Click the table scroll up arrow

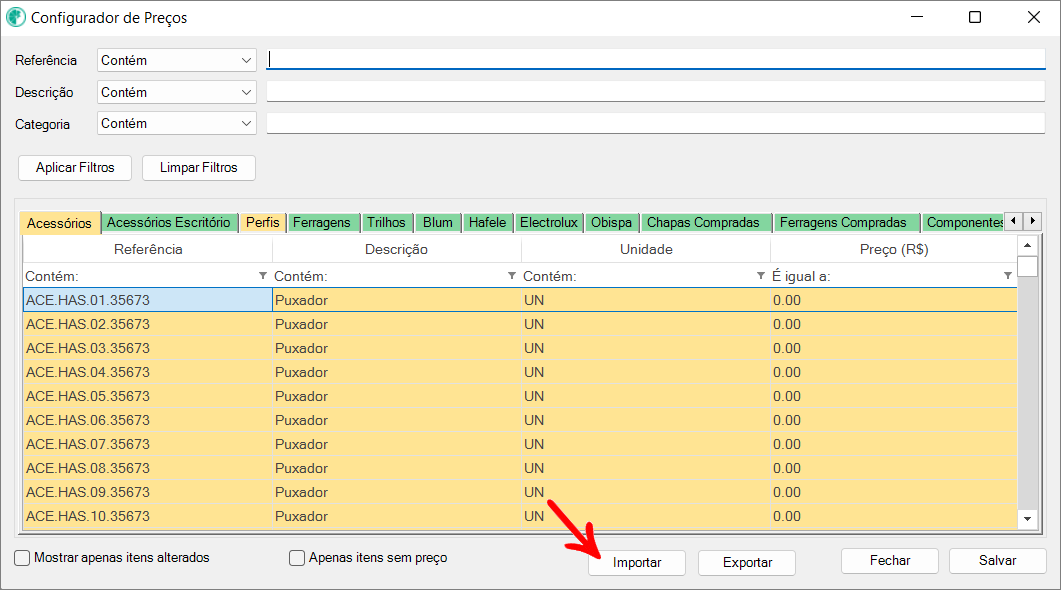tap(1027, 245)
